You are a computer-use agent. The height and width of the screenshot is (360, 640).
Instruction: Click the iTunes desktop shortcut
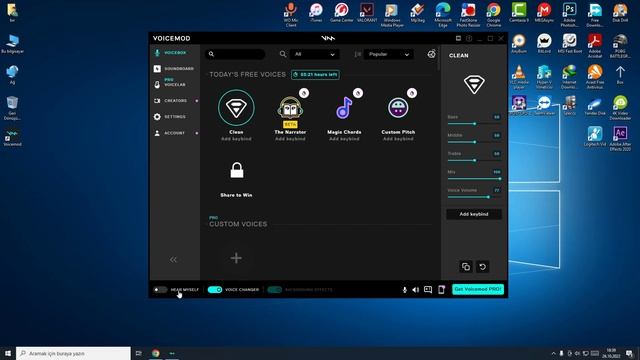point(316,12)
